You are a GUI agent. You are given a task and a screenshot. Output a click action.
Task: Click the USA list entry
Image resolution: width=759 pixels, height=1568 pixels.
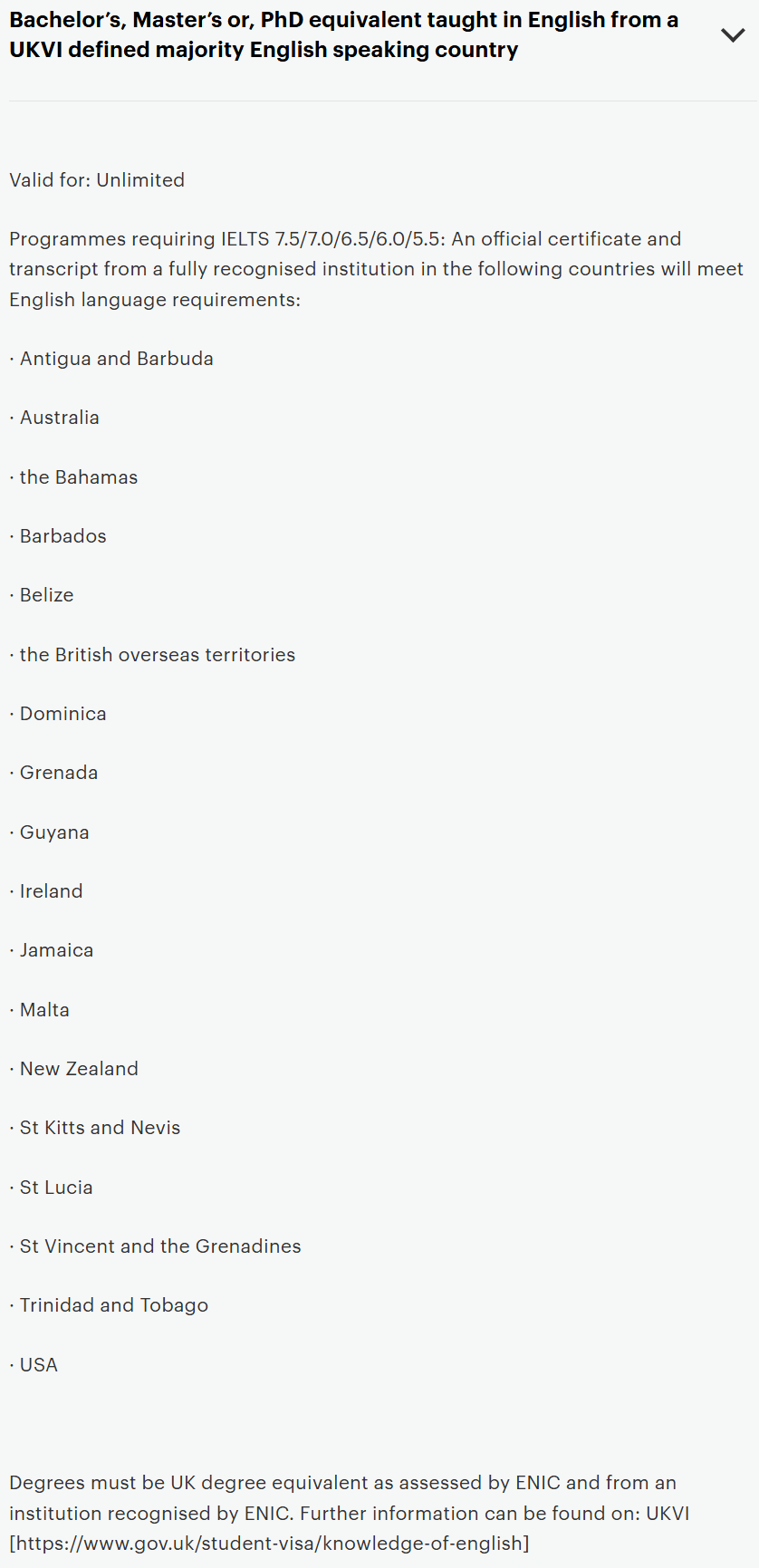click(39, 1365)
